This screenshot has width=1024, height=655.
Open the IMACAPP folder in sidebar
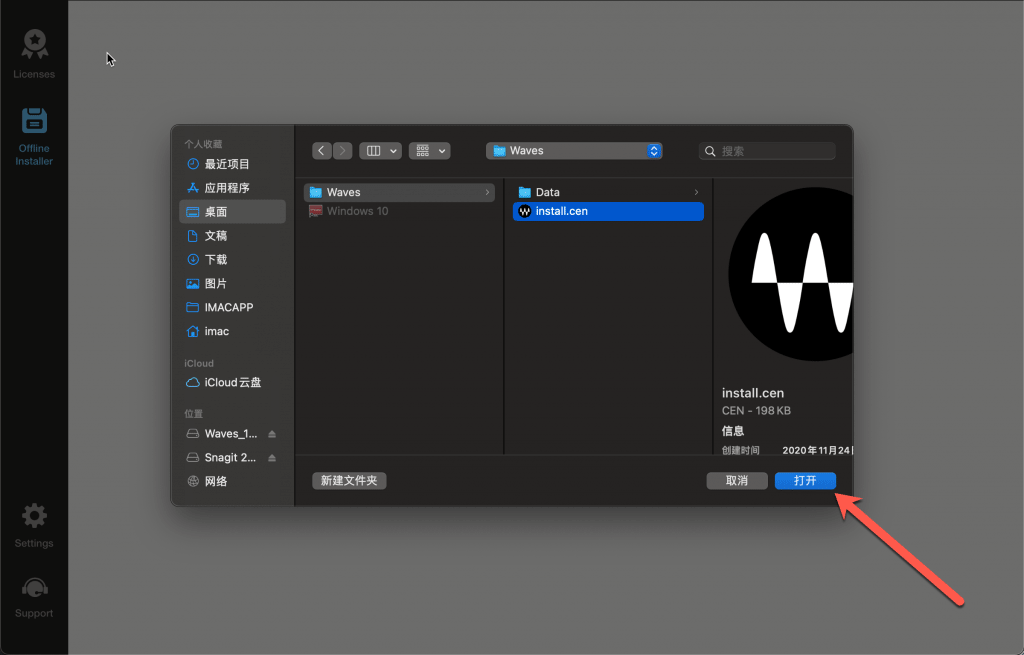pos(232,307)
